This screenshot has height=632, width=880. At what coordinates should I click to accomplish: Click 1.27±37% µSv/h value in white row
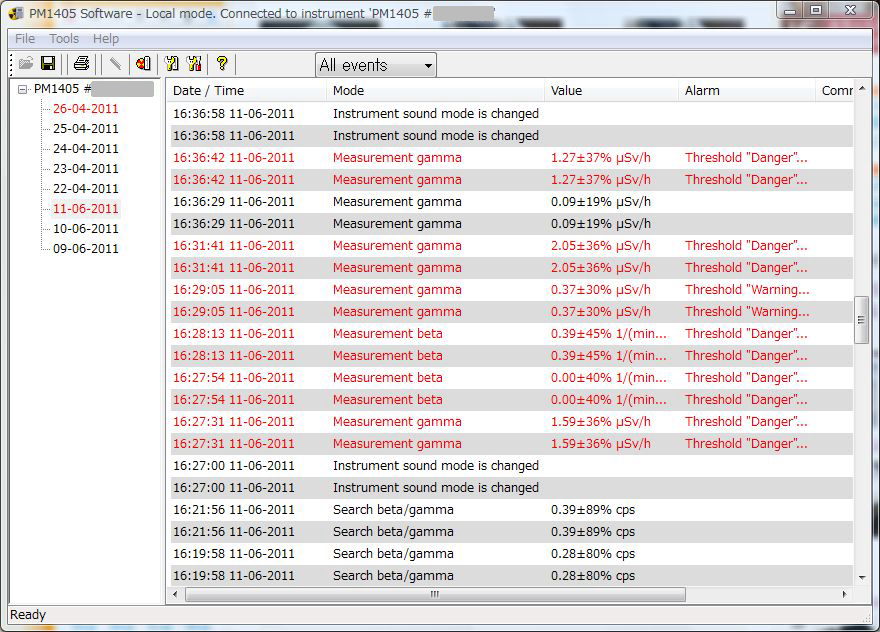(x=601, y=158)
